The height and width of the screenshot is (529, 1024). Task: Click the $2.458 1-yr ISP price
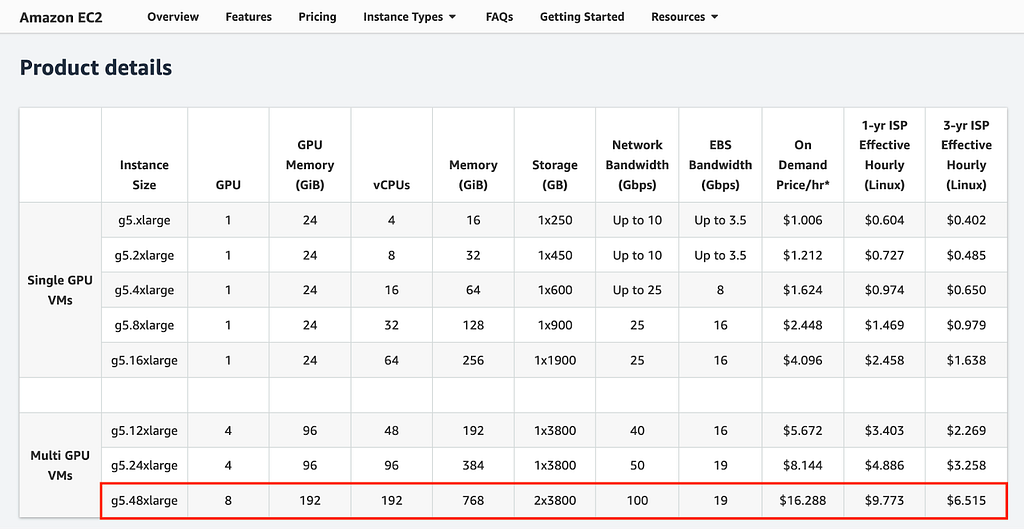[884, 360]
